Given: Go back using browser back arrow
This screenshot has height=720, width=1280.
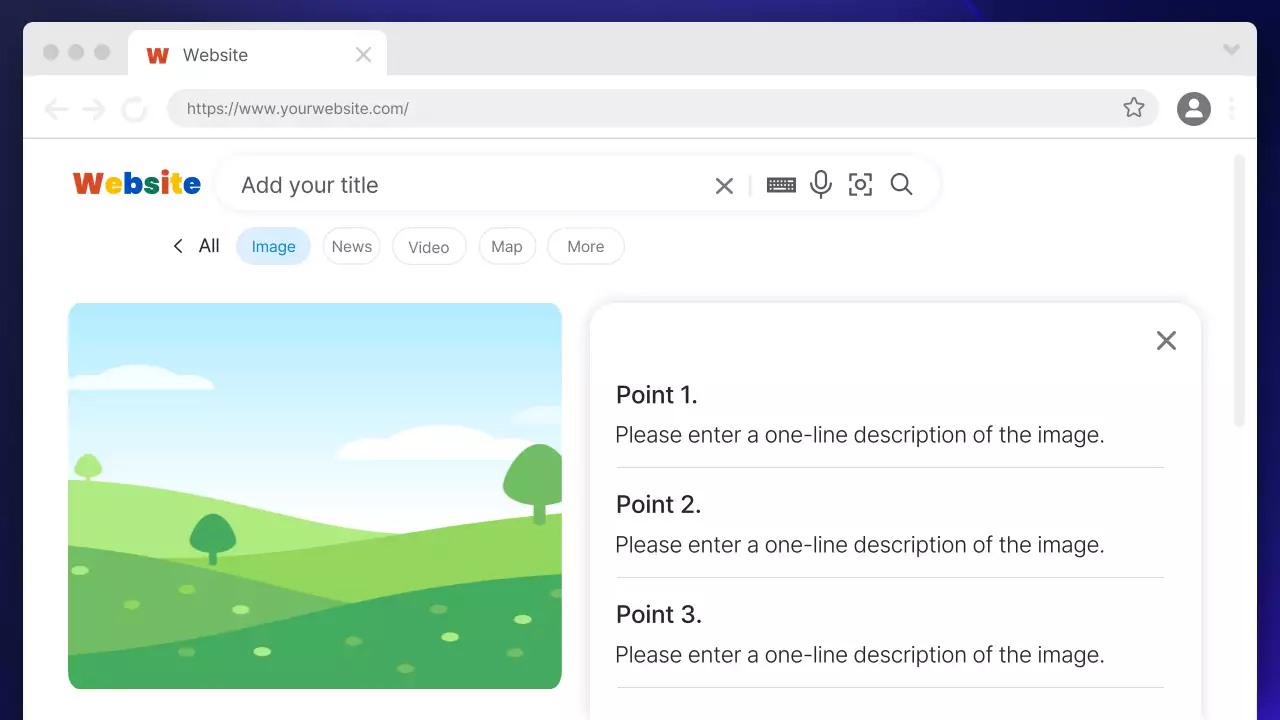Looking at the screenshot, I should (57, 109).
